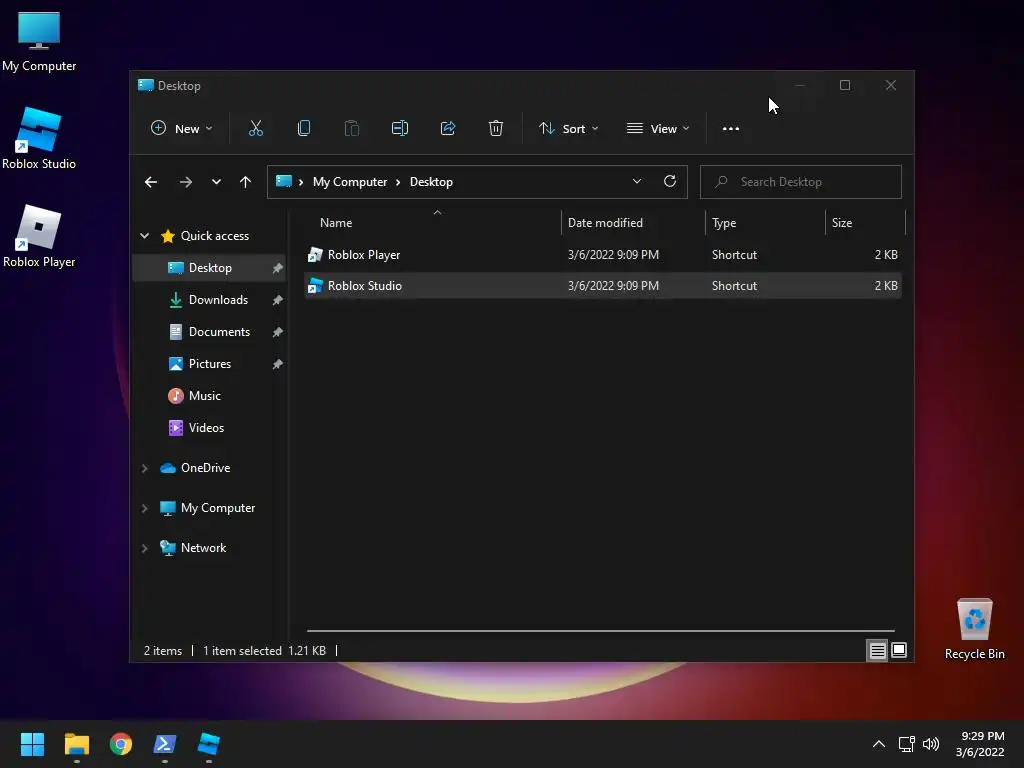Open the Sort options dropdown
1024x768 pixels.
pos(569,129)
